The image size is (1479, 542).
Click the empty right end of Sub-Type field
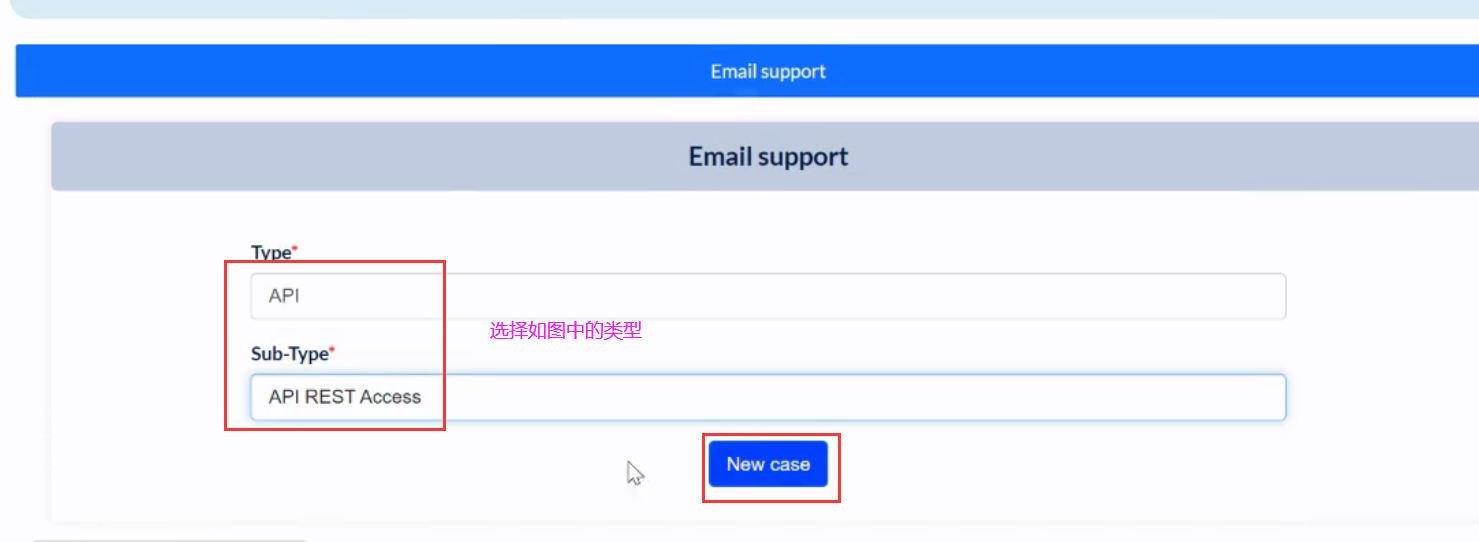point(1200,397)
